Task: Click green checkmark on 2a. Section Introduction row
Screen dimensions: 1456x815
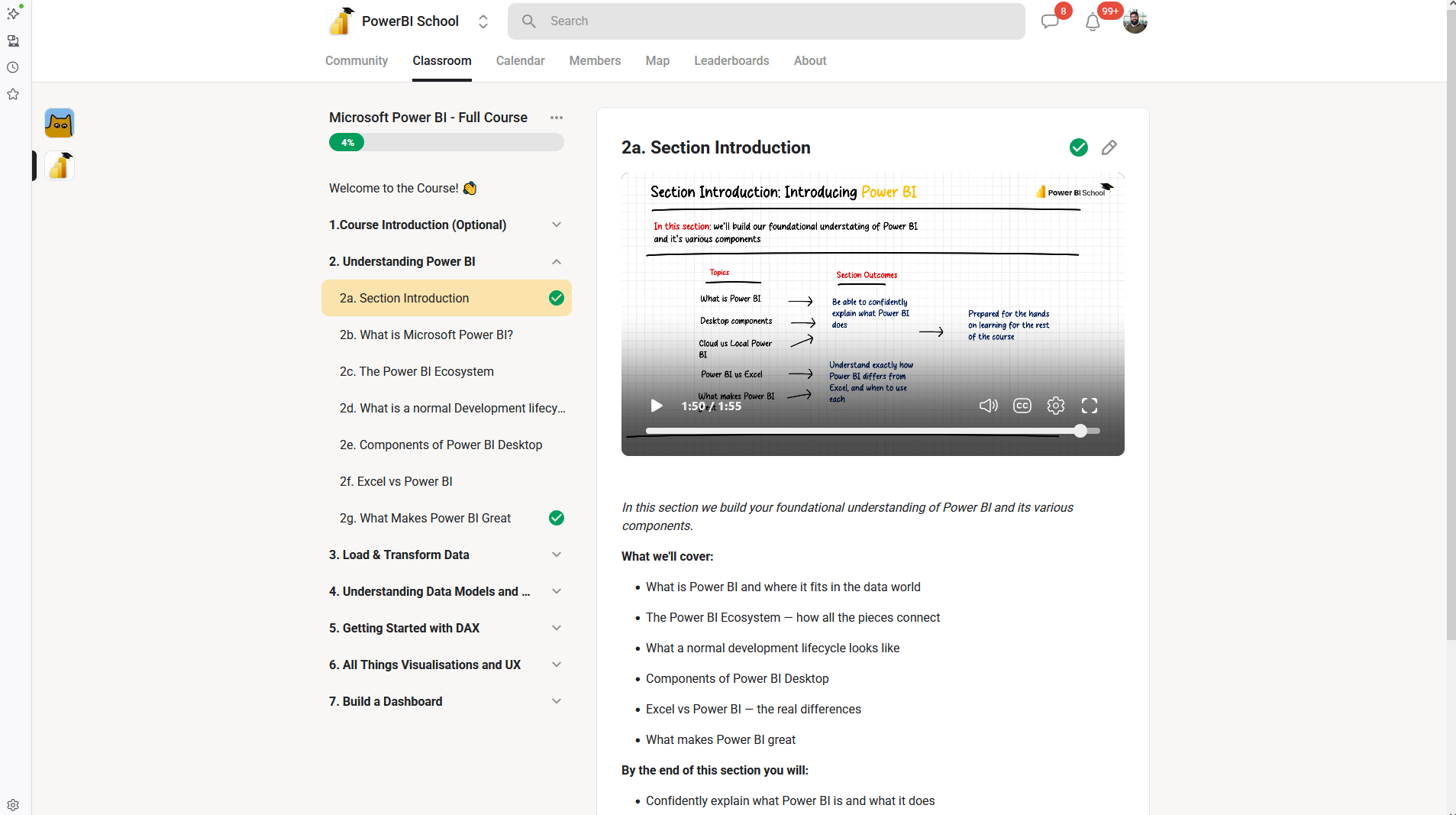Action: [x=557, y=298]
